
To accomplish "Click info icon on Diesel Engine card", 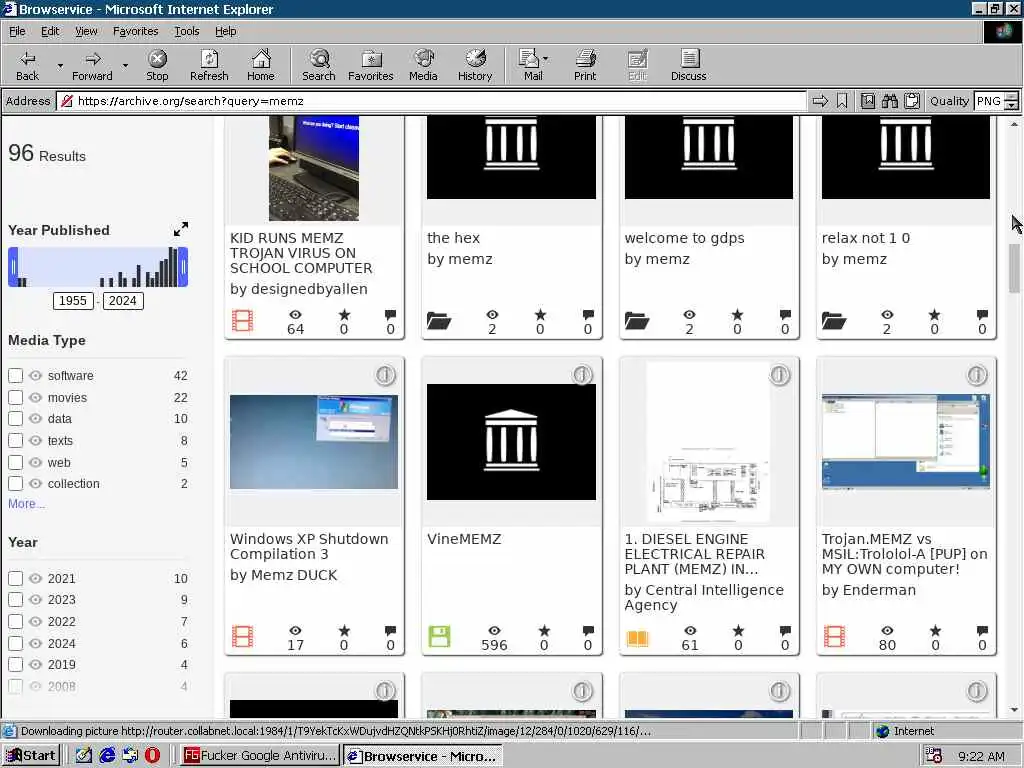I will click(x=779, y=375).
